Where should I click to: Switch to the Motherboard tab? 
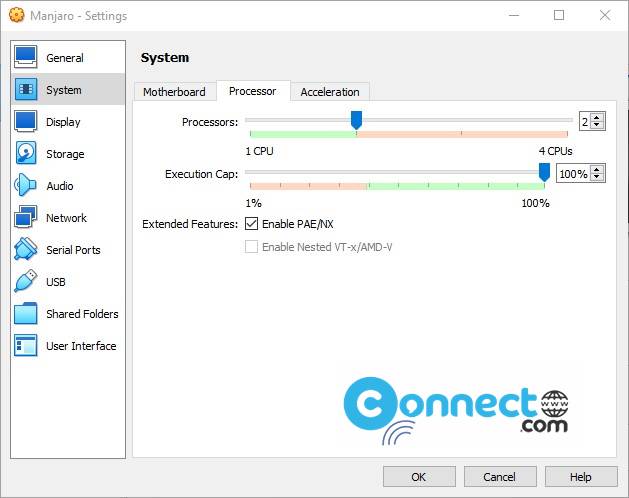click(174, 92)
